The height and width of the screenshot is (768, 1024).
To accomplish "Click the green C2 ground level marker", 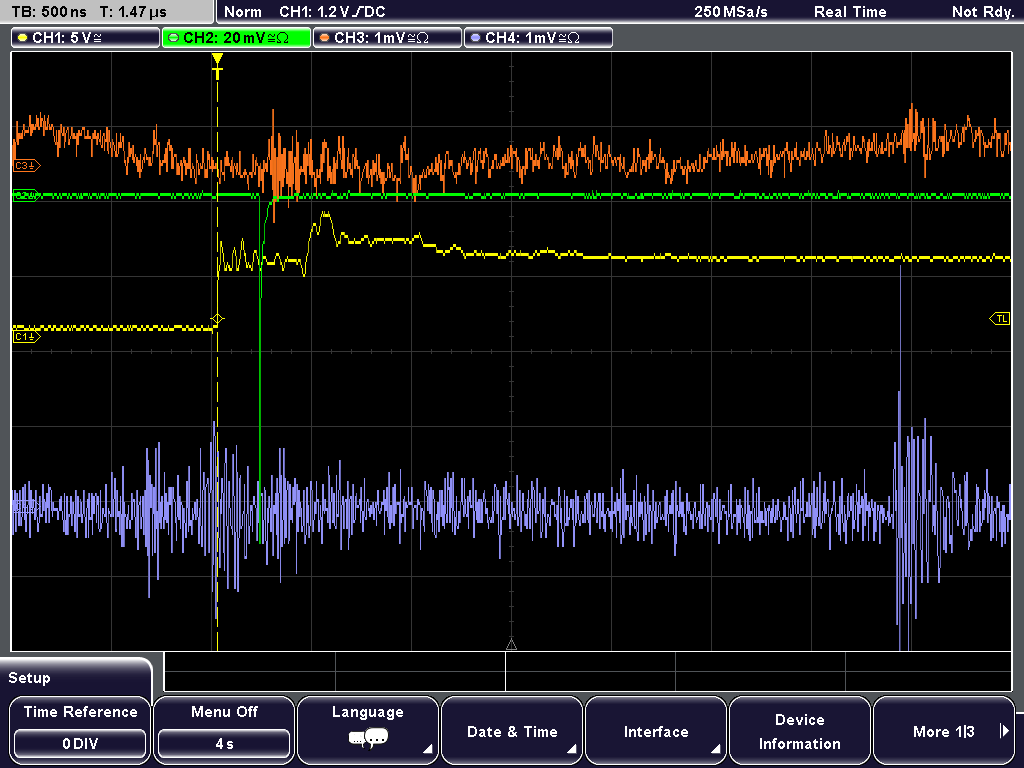I will pyautogui.click(x=27, y=195).
